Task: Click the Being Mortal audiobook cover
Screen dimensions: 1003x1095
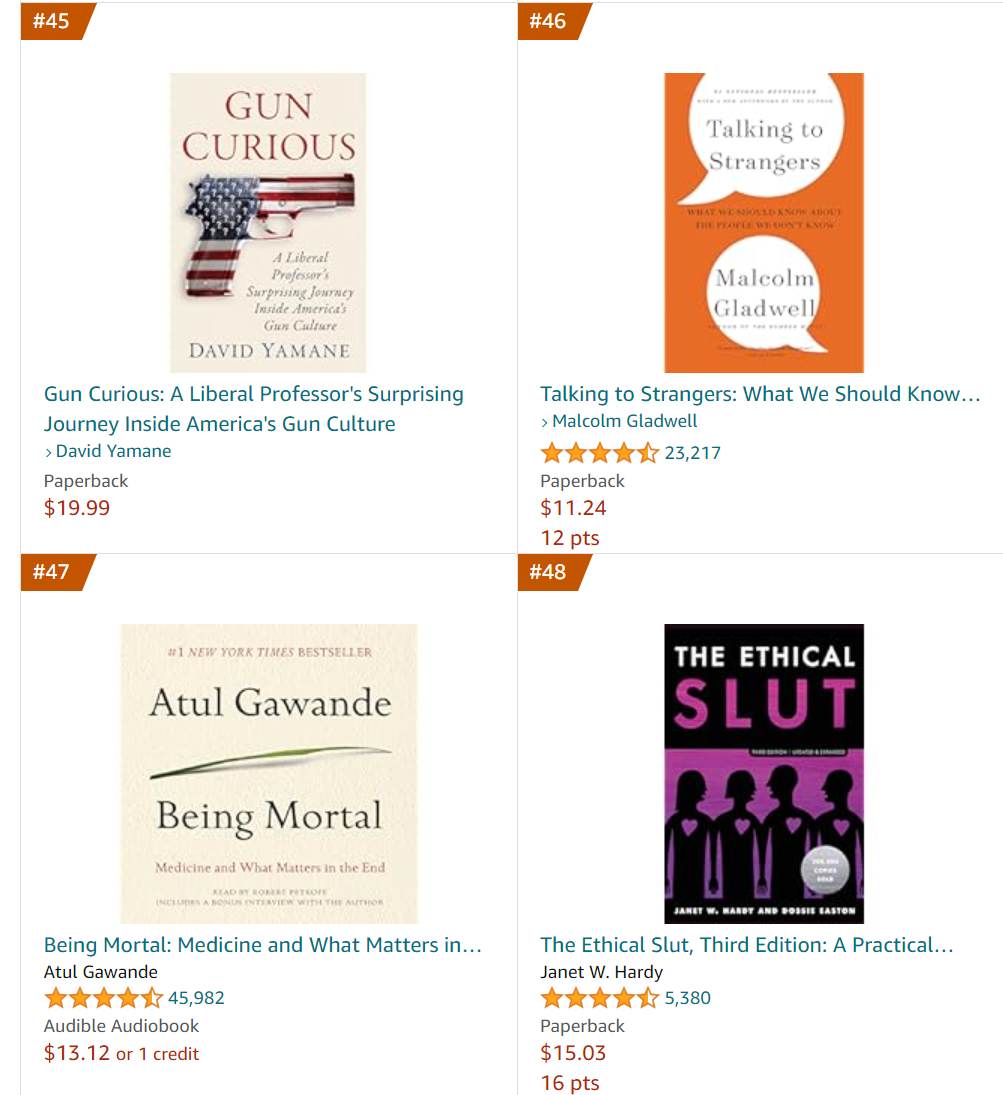Action: [x=269, y=773]
